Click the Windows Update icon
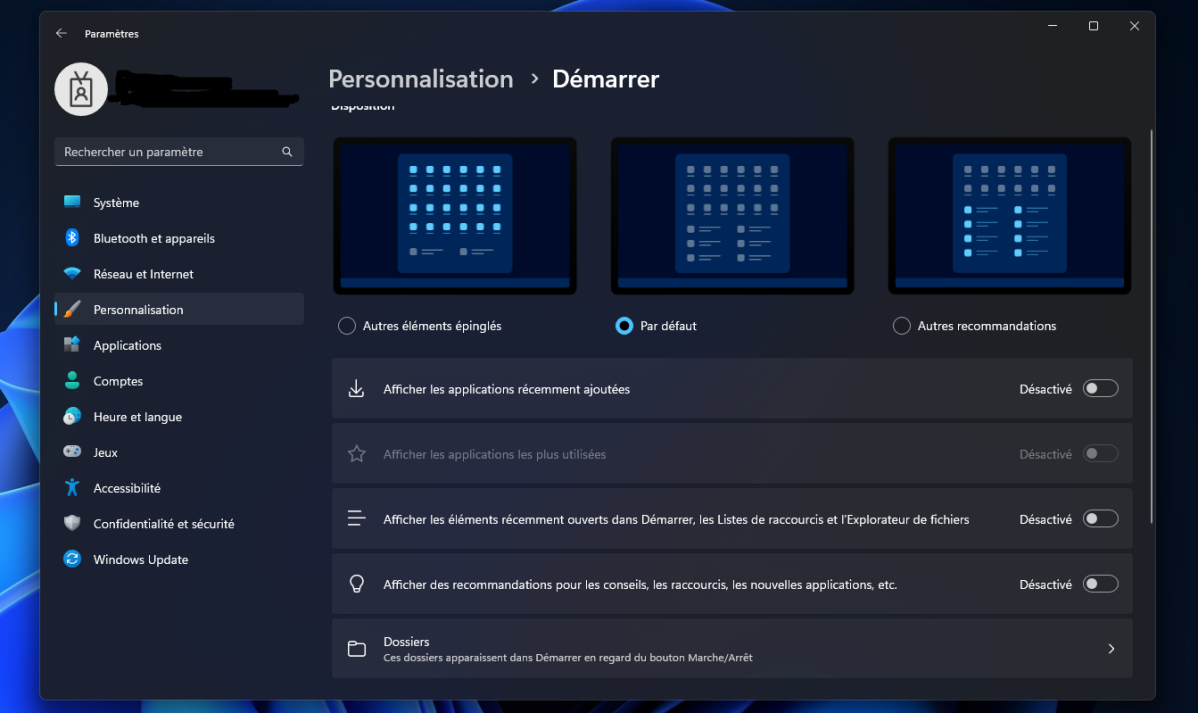Screen dimensions: 1198x713 point(72,559)
